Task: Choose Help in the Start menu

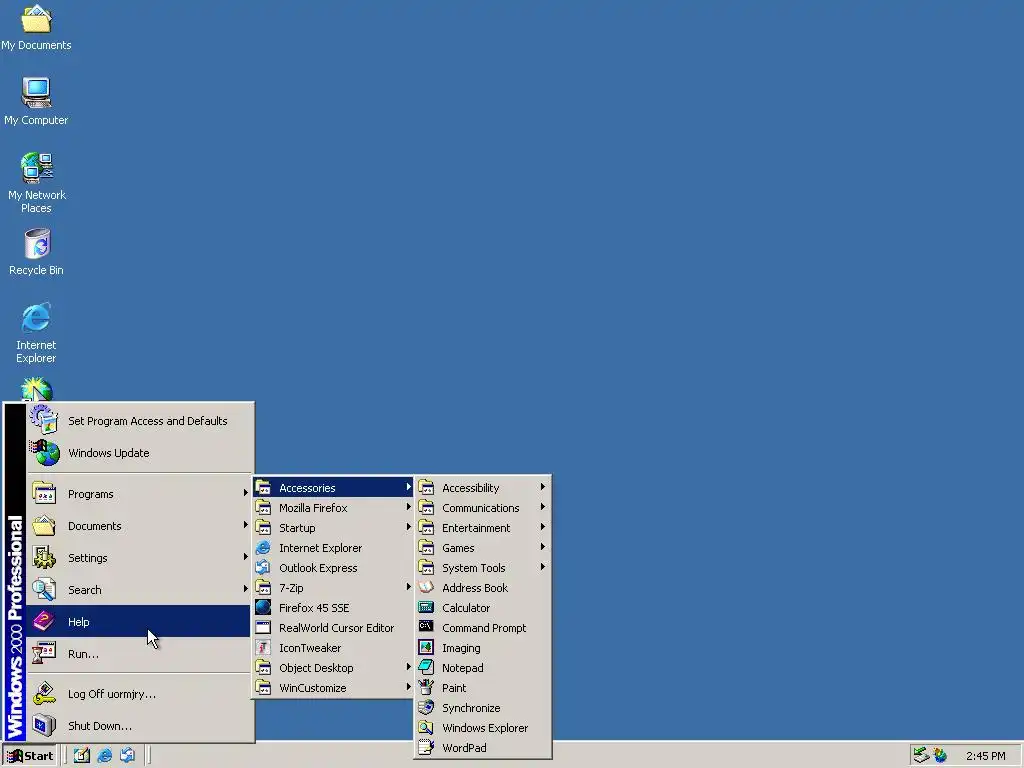Action: pos(138,621)
